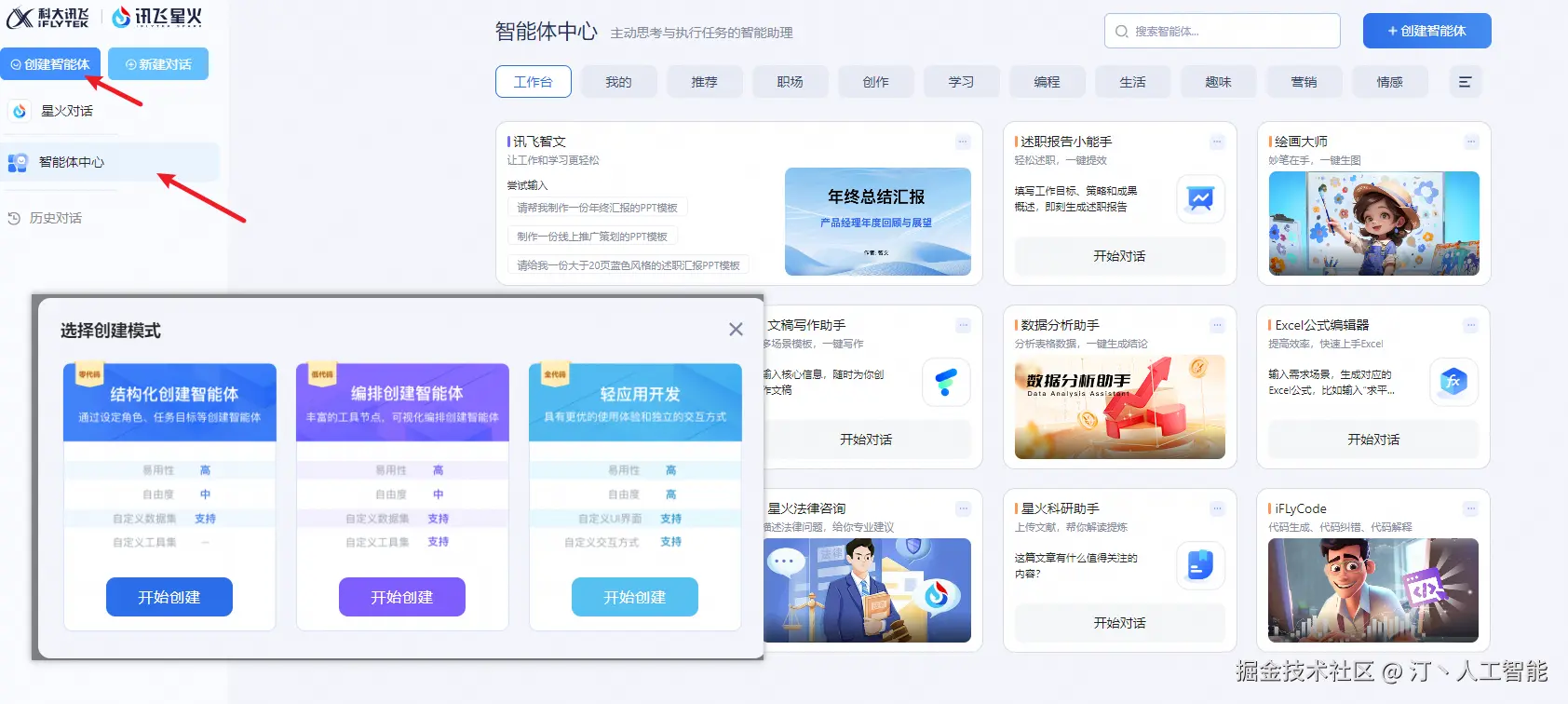Image resolution: width=1568 pixels, height=704 pixels.
Task: Open the 数据分析助手 banner image
Action: [x=1120, y=407]
